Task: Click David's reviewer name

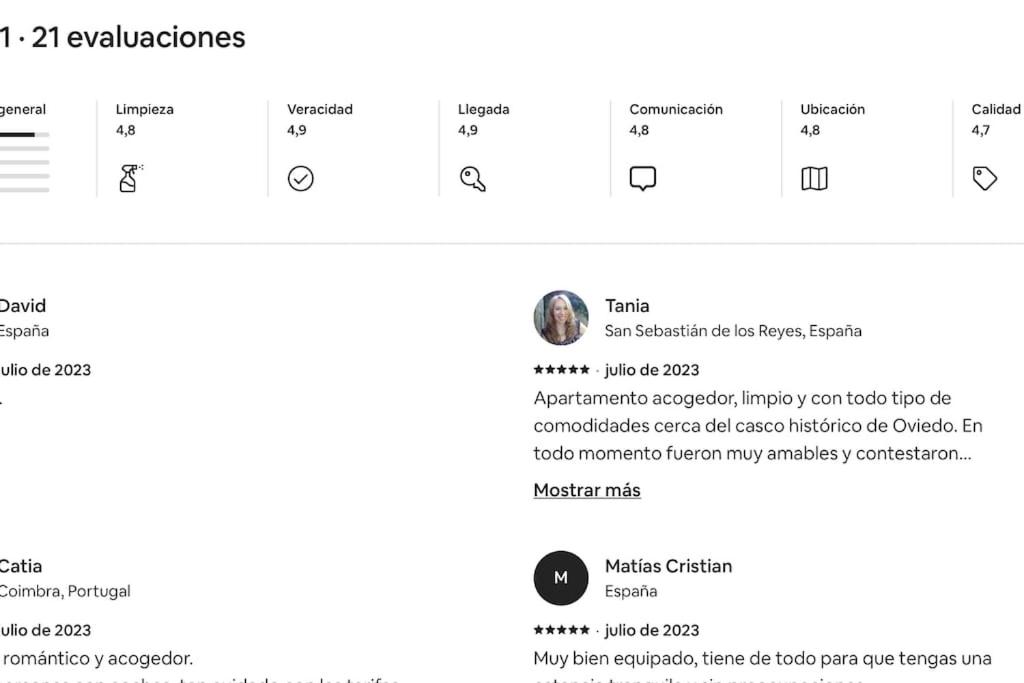Action: point(22,306)
